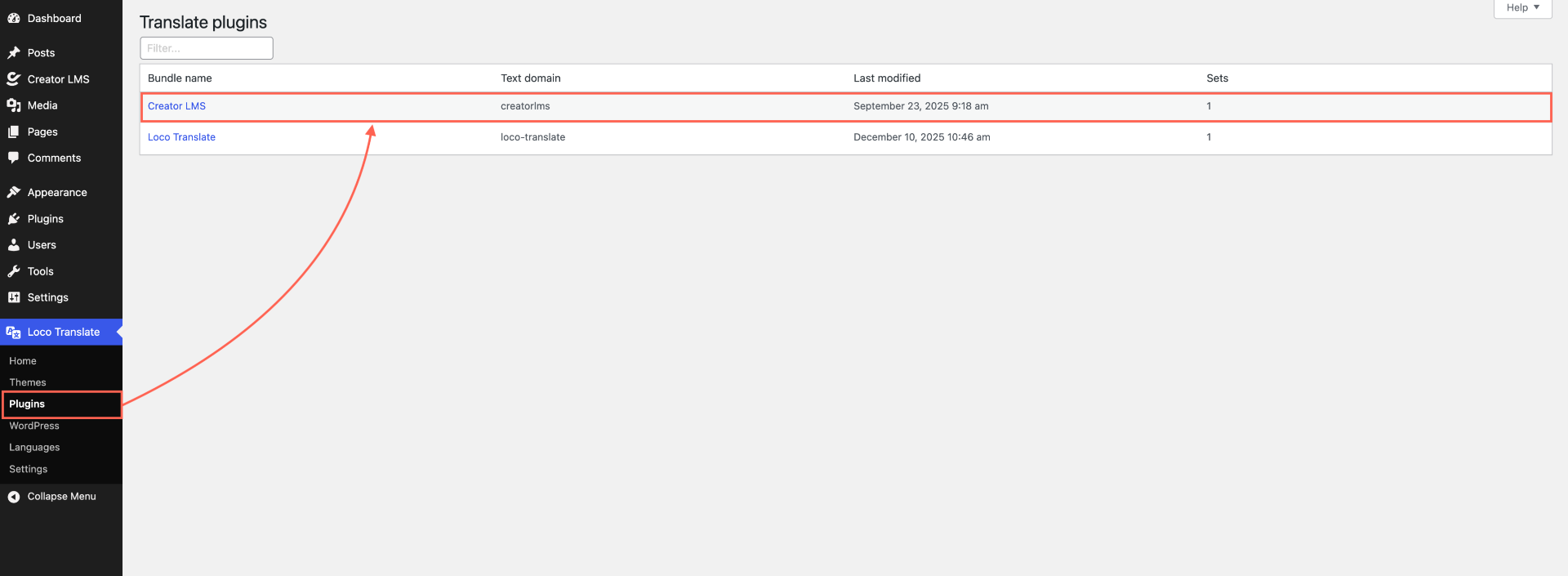Go to Loco Translate WordPress submenu
Screen dimensions: 1568x576
(34, 426)
